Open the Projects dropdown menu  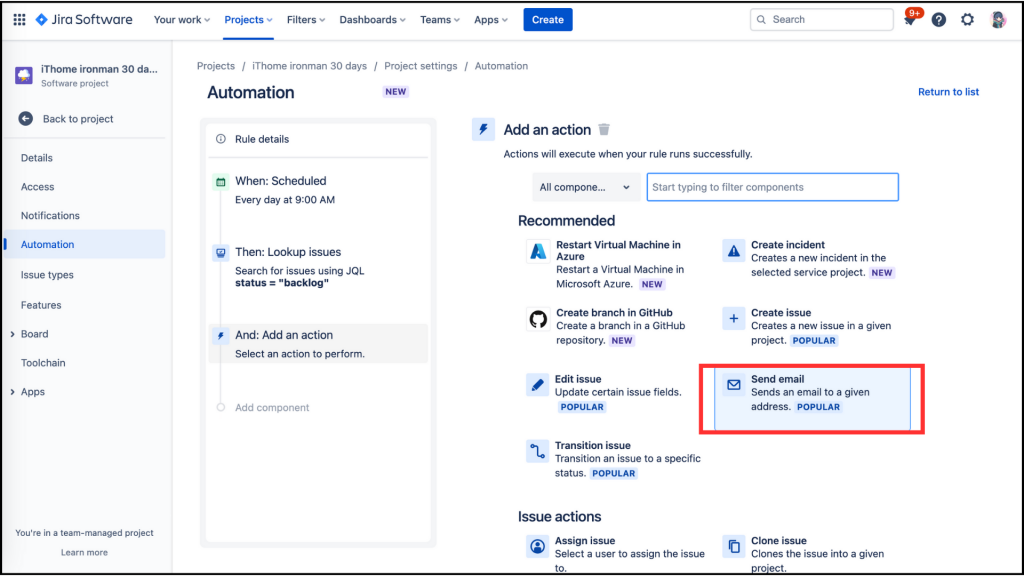tap(248, 20)
